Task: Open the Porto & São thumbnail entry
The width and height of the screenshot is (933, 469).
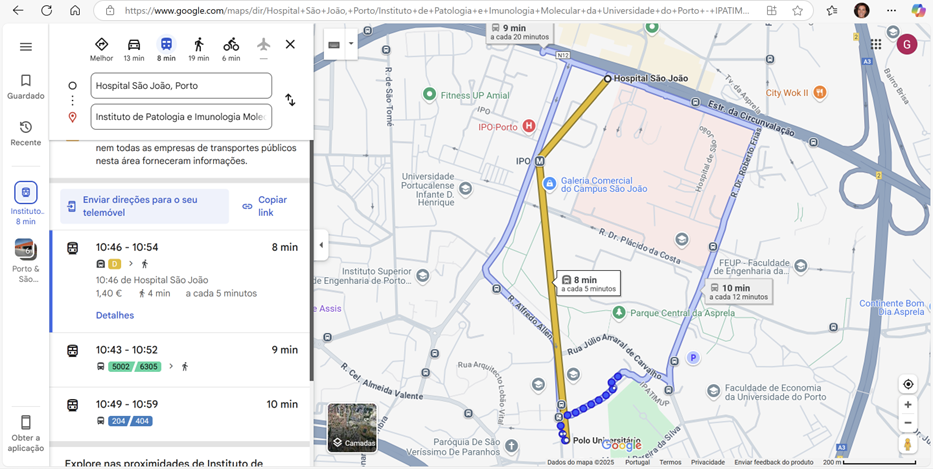Action: (26, 261)
